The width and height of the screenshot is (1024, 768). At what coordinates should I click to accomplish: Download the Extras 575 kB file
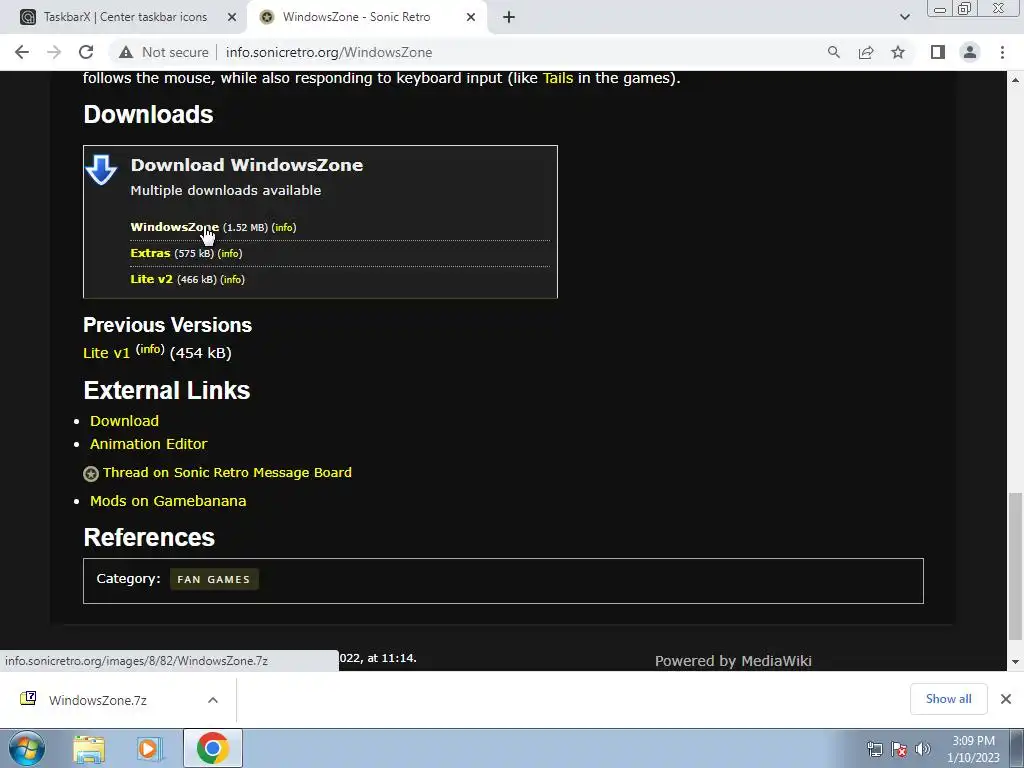click(150, 253)
